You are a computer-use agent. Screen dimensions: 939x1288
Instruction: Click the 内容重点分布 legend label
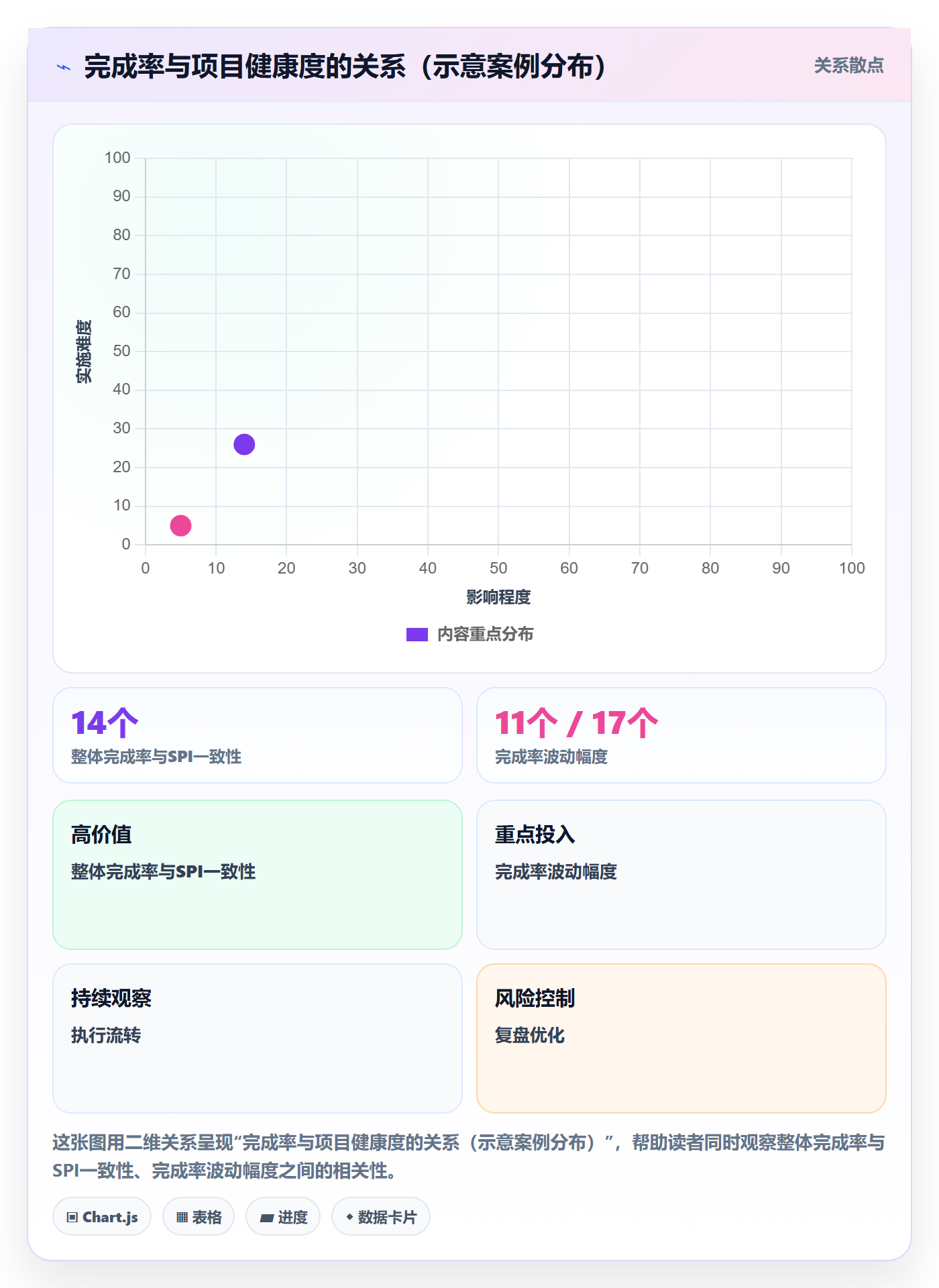485,635
